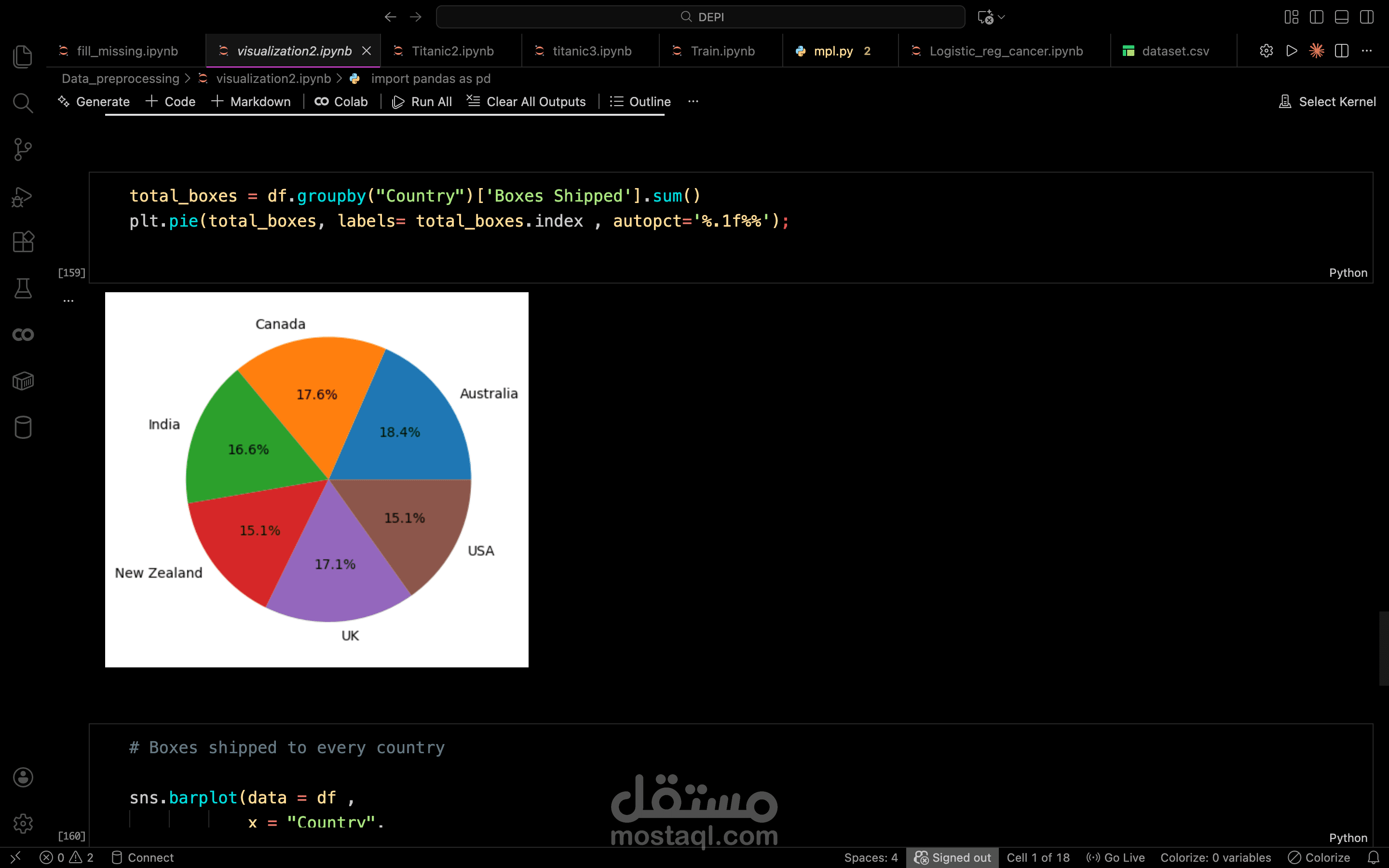Toggle the secondary side bar layout button
Screen dimensions: 1389x868
(x=1367, y=17)
